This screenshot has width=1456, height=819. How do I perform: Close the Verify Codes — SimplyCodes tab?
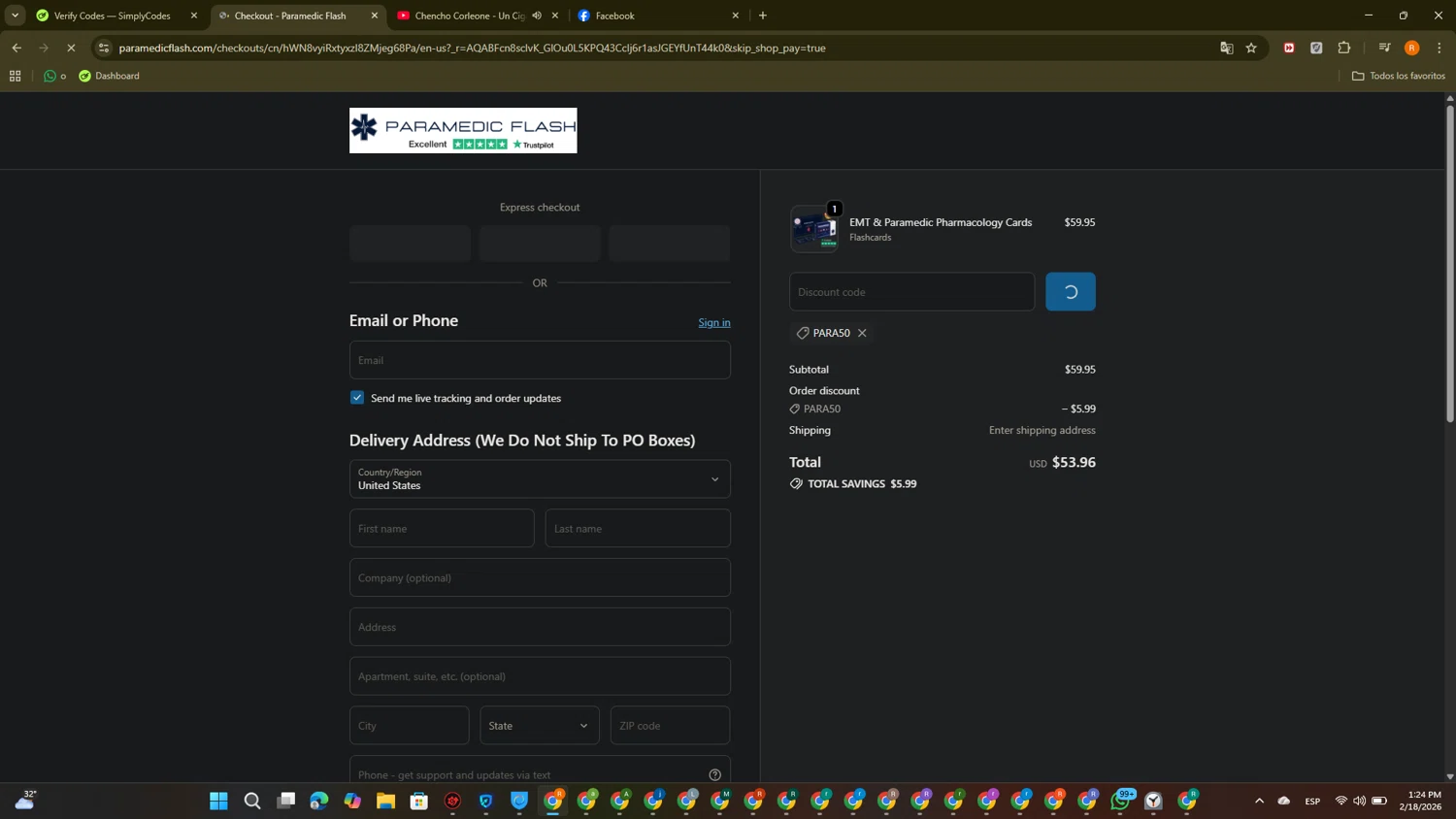tap(193, 16)
